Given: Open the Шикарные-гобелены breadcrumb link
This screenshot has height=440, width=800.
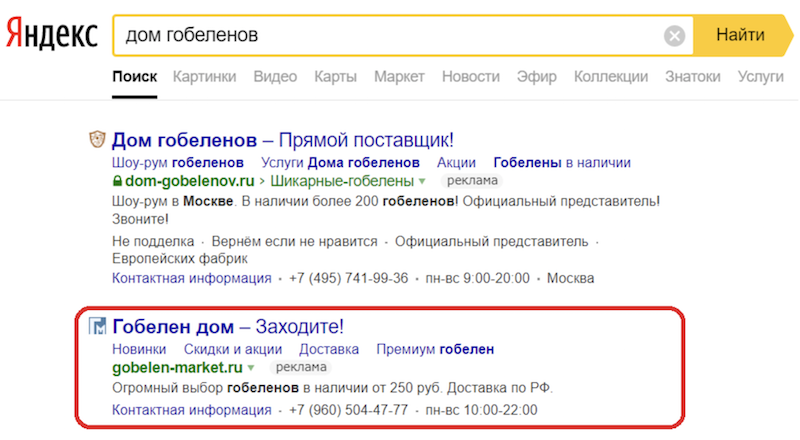Looking at the screenshot, I should point(342,181).
